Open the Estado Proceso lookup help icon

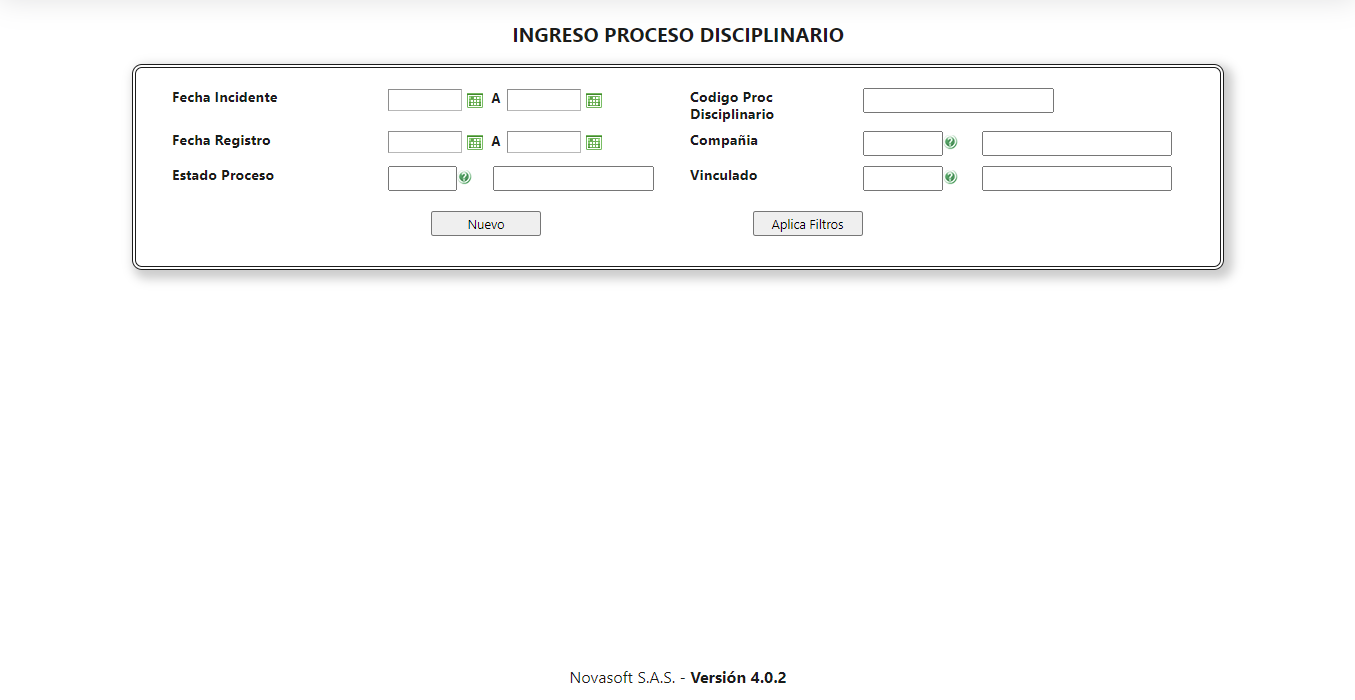[x=464, y=177]
